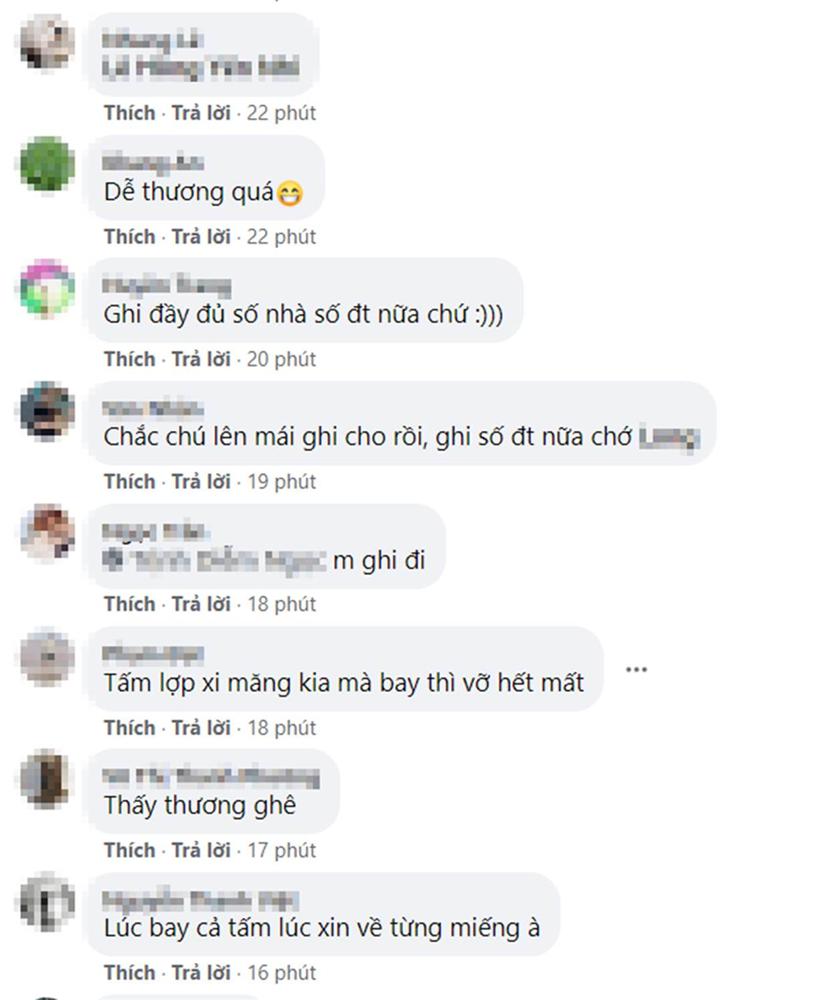The image size is (835, 1000).
Task: Like the Dễ thương quá comment
Action: [129, 237]
